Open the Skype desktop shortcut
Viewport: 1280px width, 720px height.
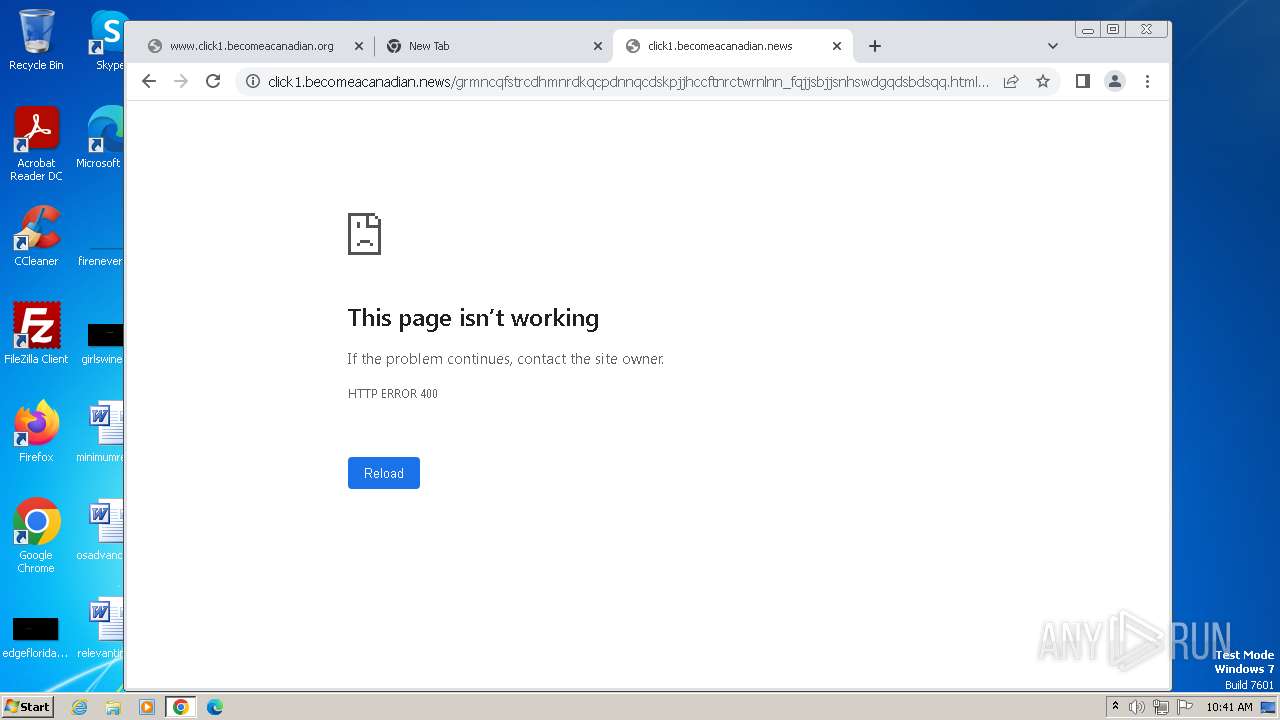(x=108, y=40)
